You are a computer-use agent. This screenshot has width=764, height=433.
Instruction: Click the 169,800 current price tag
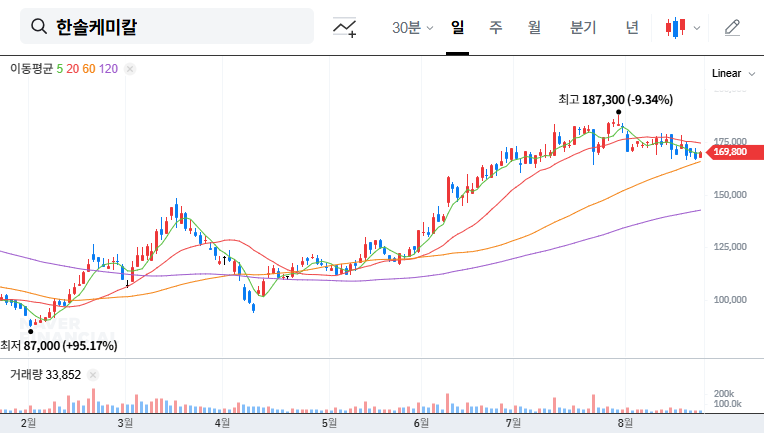[x=734, y=152]
